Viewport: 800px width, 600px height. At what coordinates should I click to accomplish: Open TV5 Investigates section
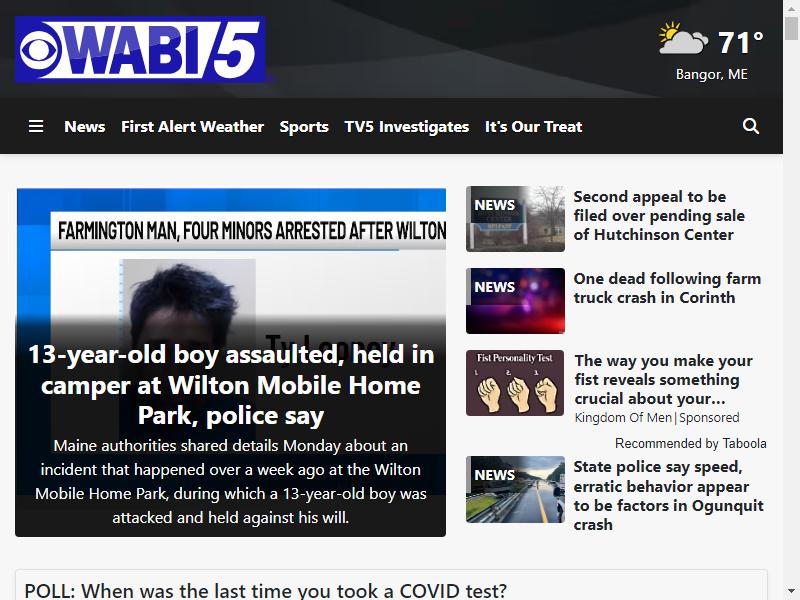point(407,127)
